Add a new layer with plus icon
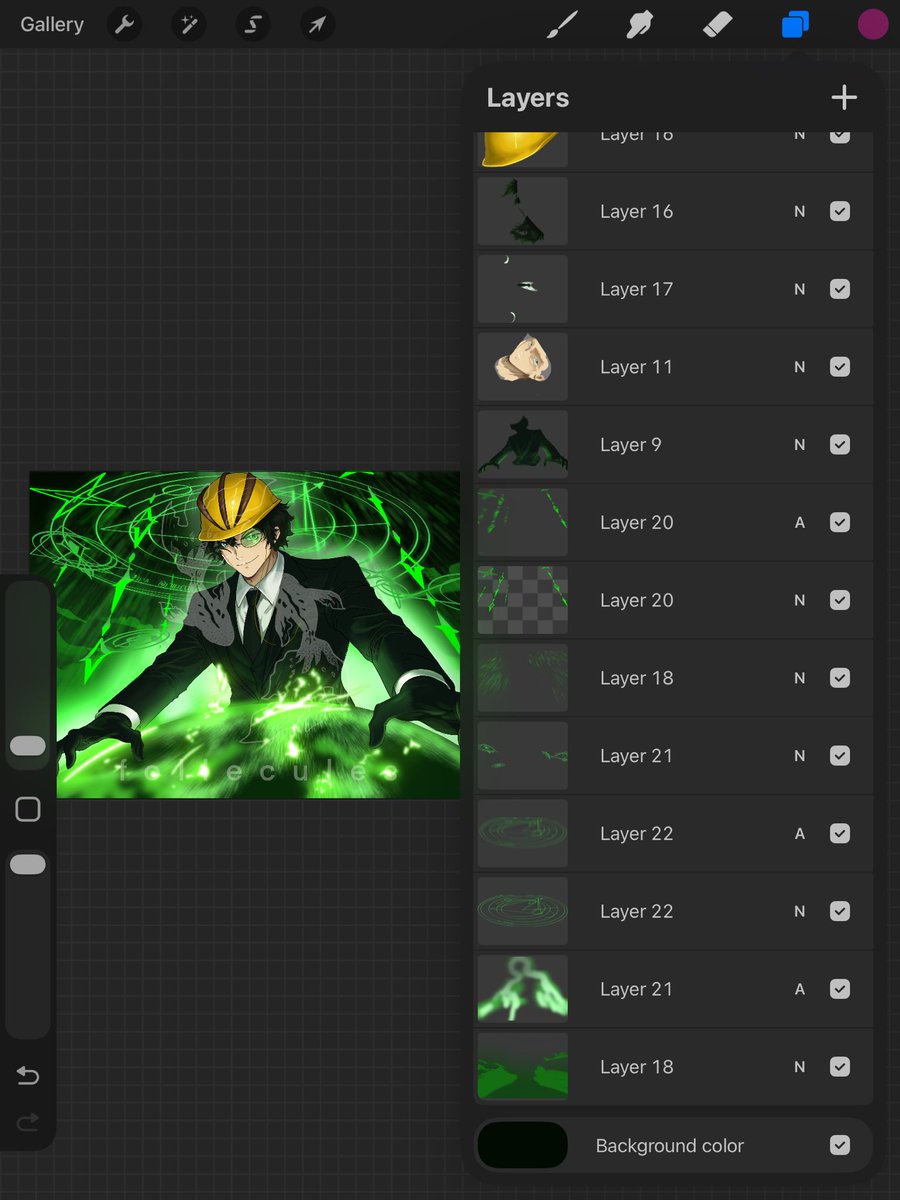The height and width of the screenshot is (1200, 900). coord(844,97)
